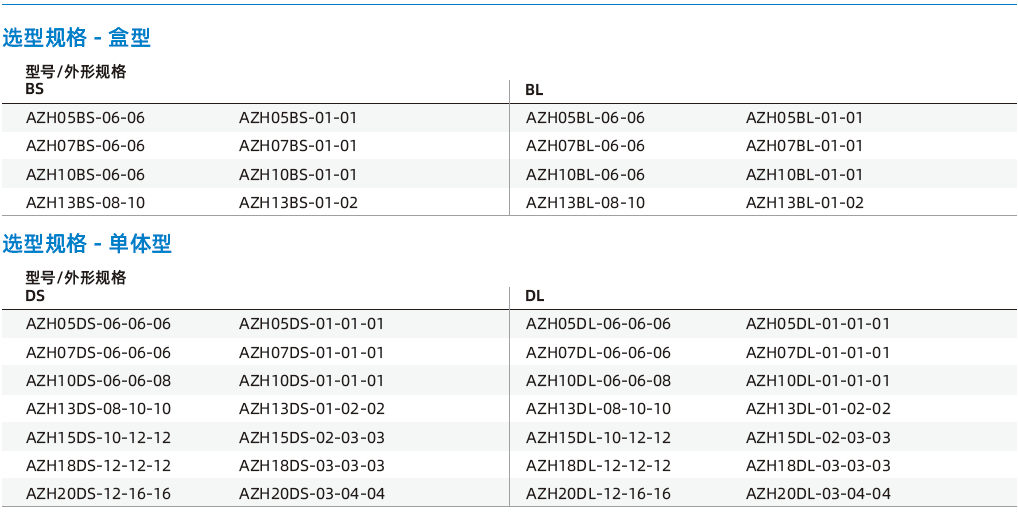Click the BS column header
The height and width of the screenshot is (515, 1018).
(x=34, y=90)
